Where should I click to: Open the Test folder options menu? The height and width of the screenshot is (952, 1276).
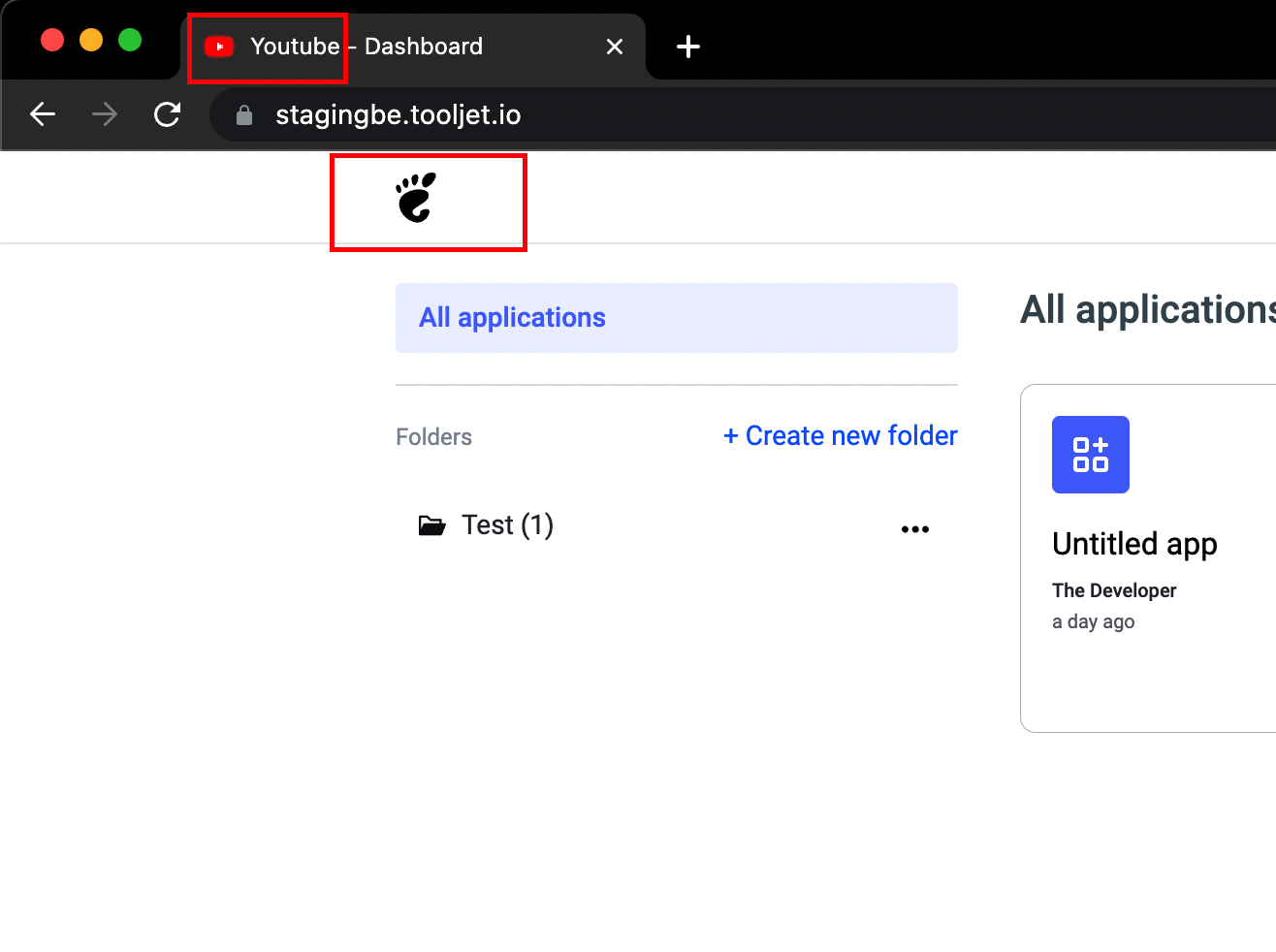(x=915, y=529)
